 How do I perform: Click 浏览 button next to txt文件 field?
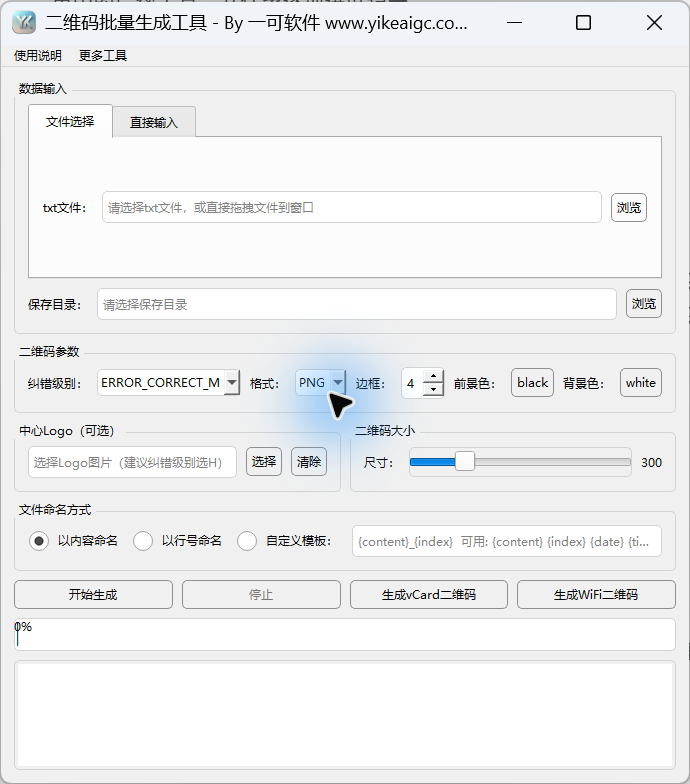[628, 208]
